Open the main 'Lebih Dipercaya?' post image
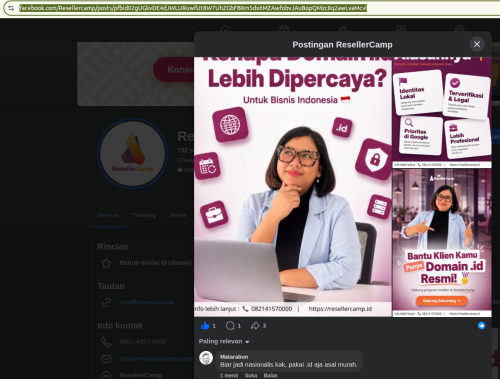This screenshot has width=500, height=379. coord(293,187)
